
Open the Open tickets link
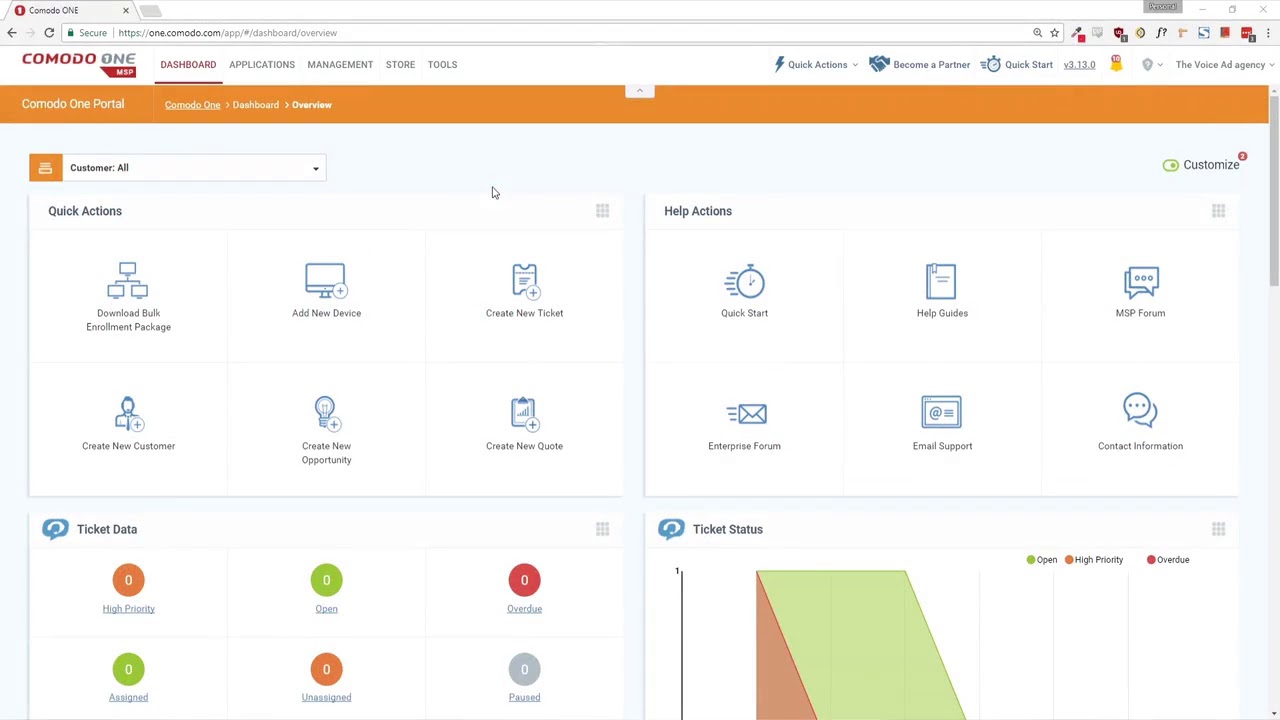point(326,609)
